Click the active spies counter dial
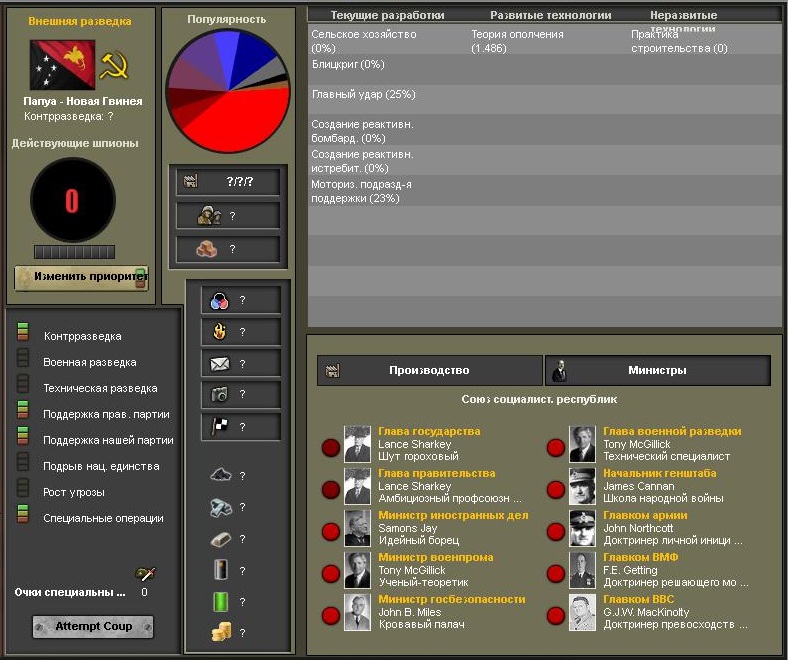 [x=73, y=200]
